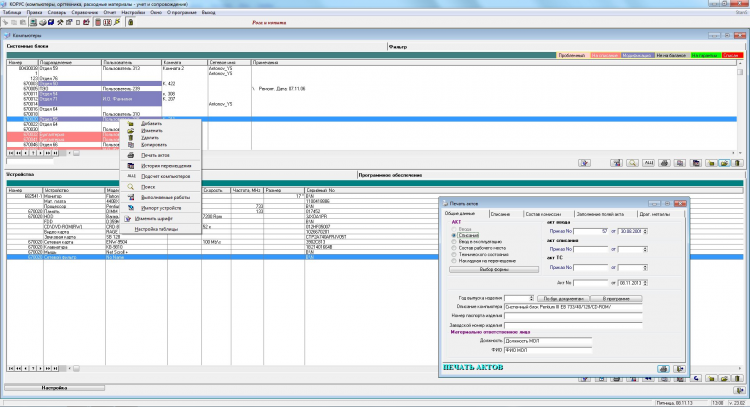750x407 pixels.
Task: Click the print icon in Печать актов dialog
Action: pyautogui.click(x=663, y=369)
